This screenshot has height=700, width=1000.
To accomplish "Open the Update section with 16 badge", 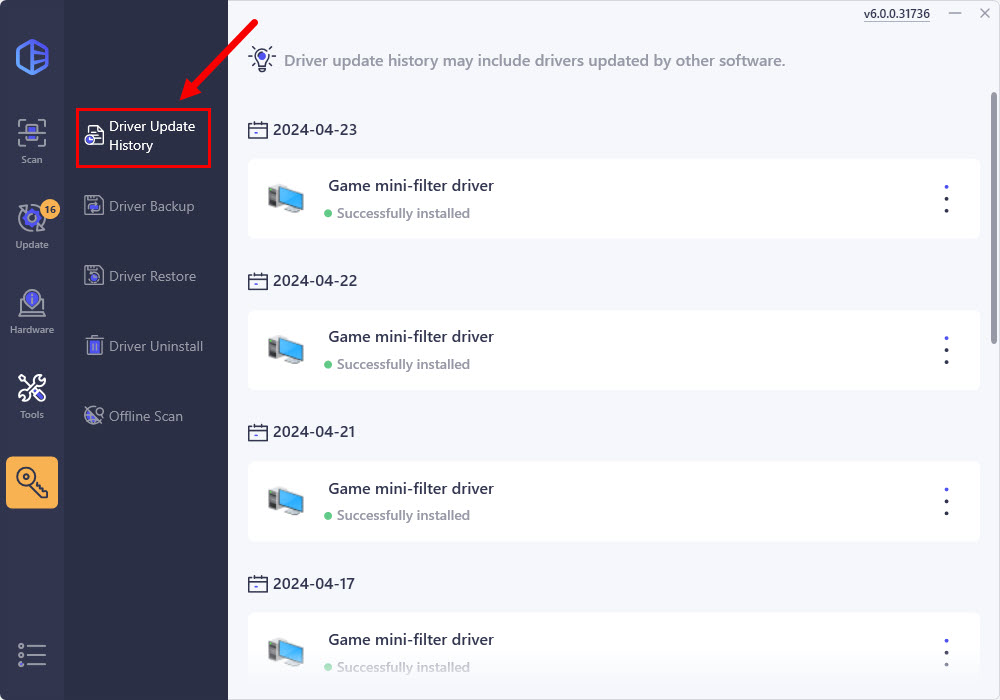I will [x=32, y=223].
